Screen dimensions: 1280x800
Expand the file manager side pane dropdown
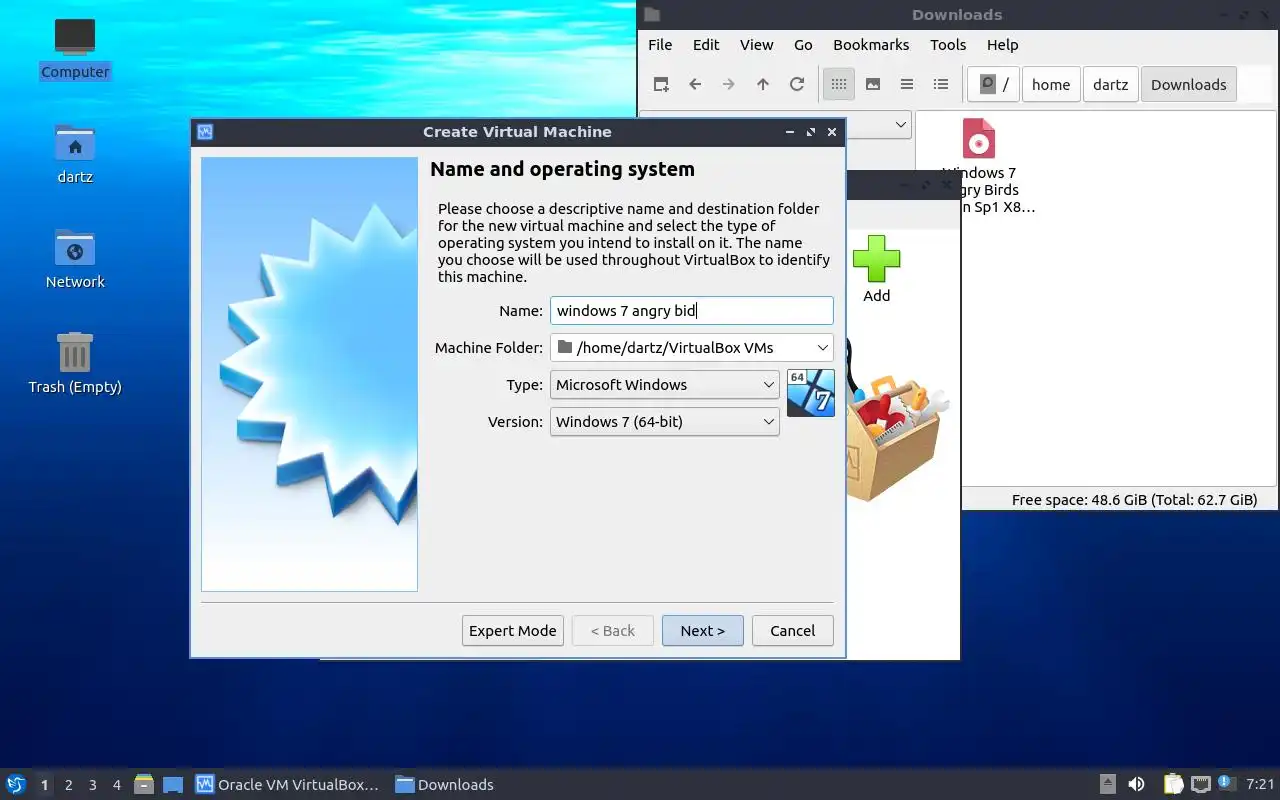pos(900,125)
